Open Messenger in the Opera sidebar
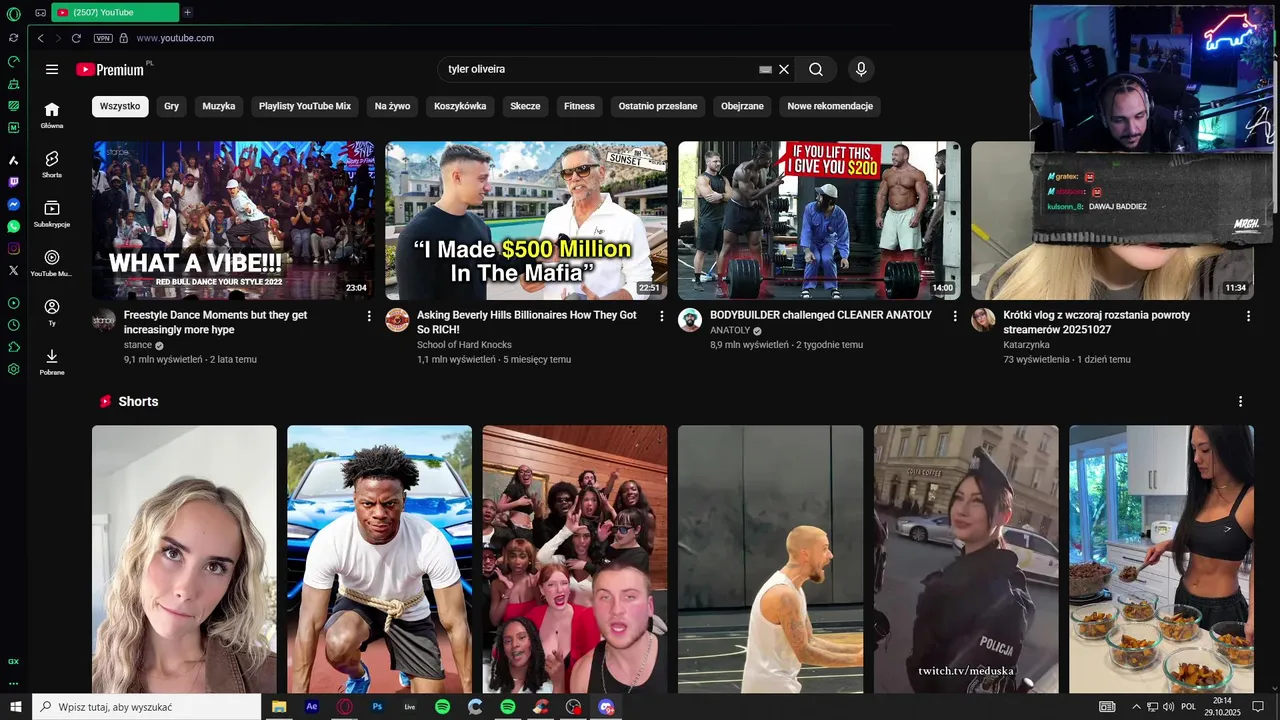 coord(13,204)
